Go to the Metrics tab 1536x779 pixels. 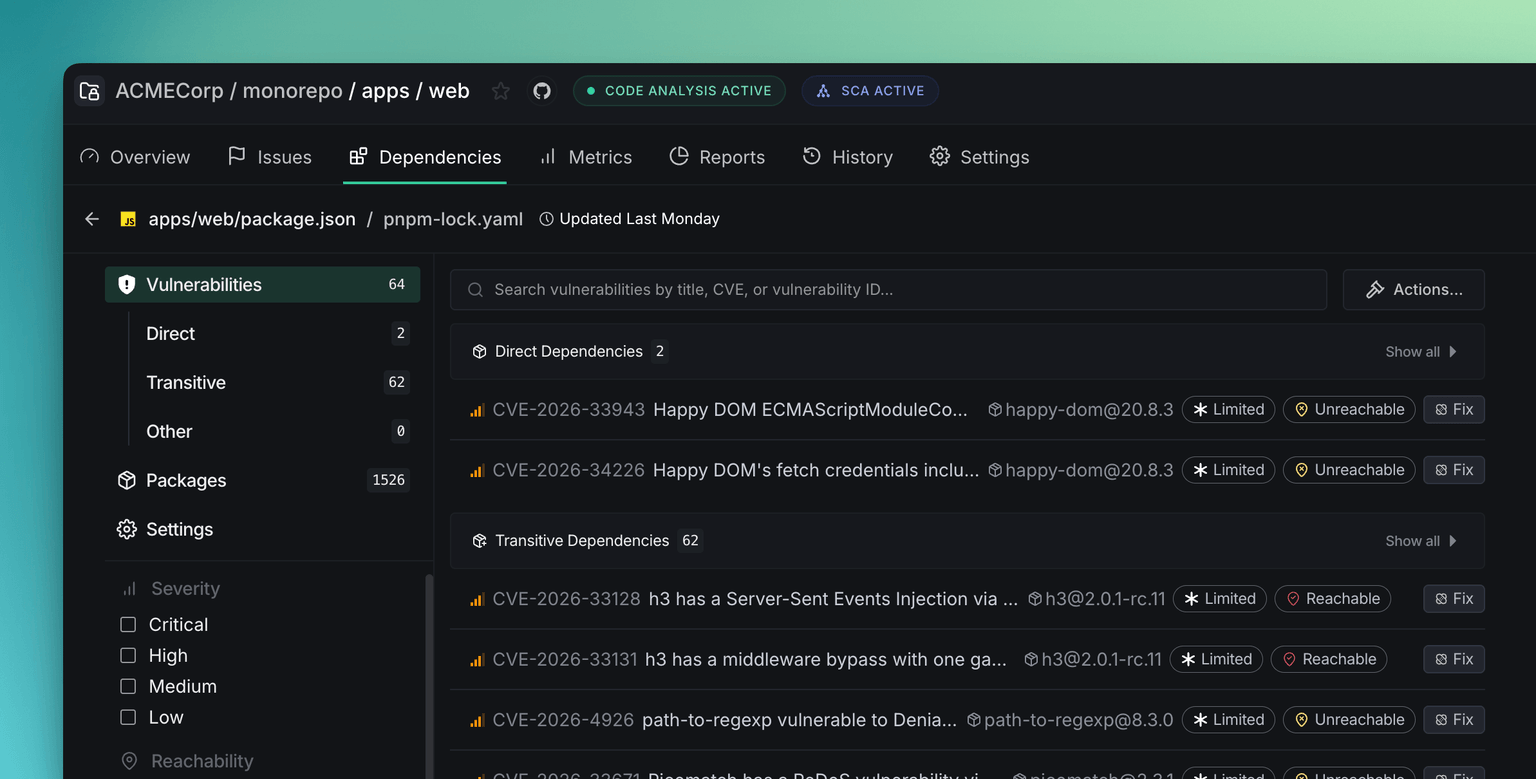point(586,157)
